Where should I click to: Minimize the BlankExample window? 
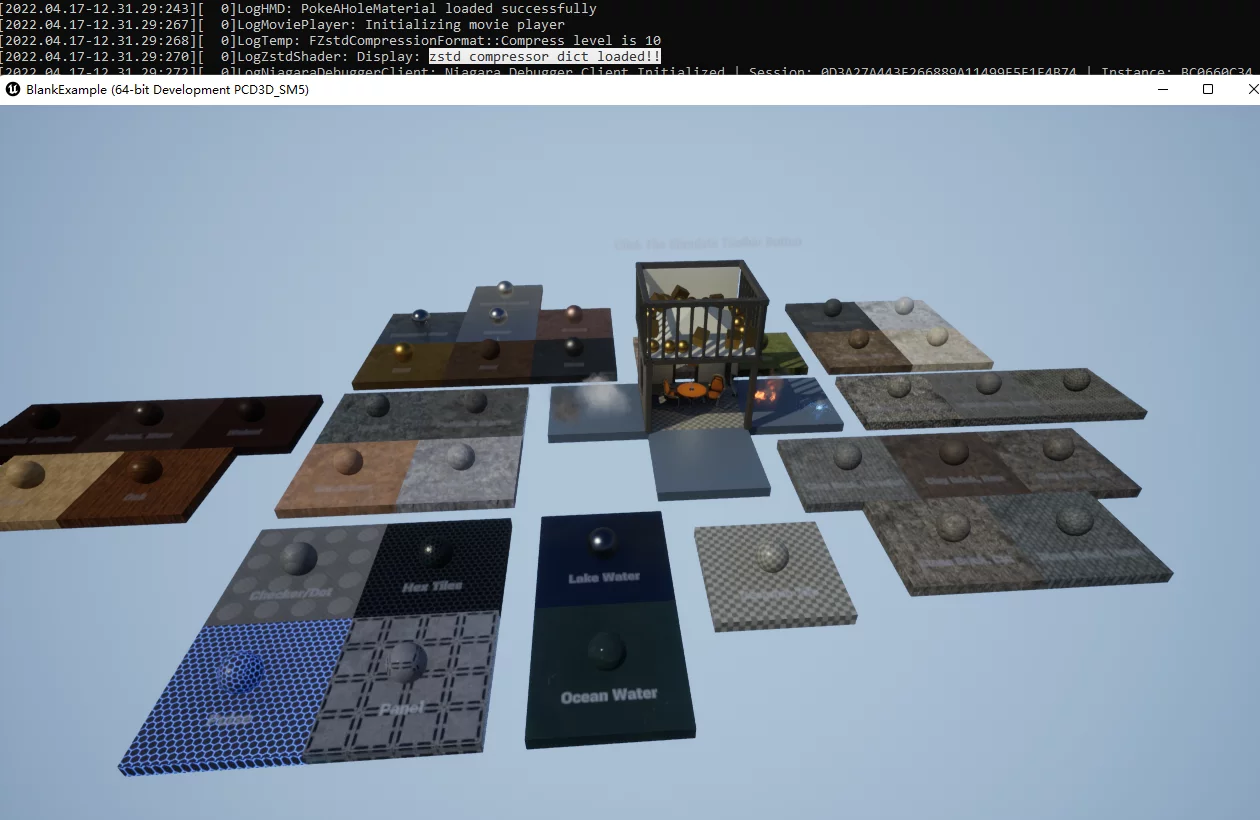(x=1164, y=90)
